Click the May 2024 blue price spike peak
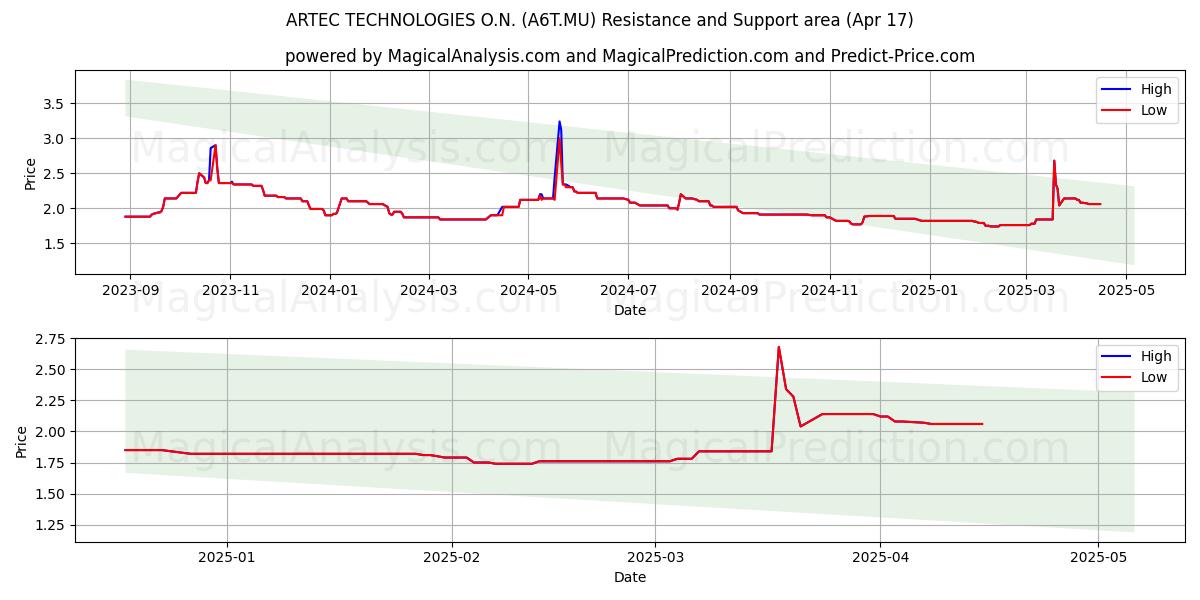Image resolution: width=1200 pixels, height=600 pixels. pos(559,122)
